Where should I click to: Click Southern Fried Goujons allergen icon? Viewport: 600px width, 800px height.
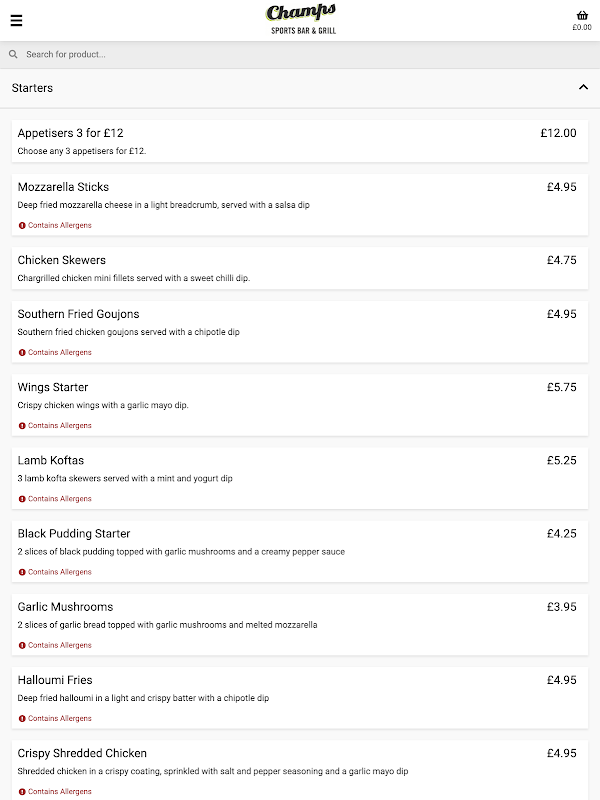pos(22,353)
